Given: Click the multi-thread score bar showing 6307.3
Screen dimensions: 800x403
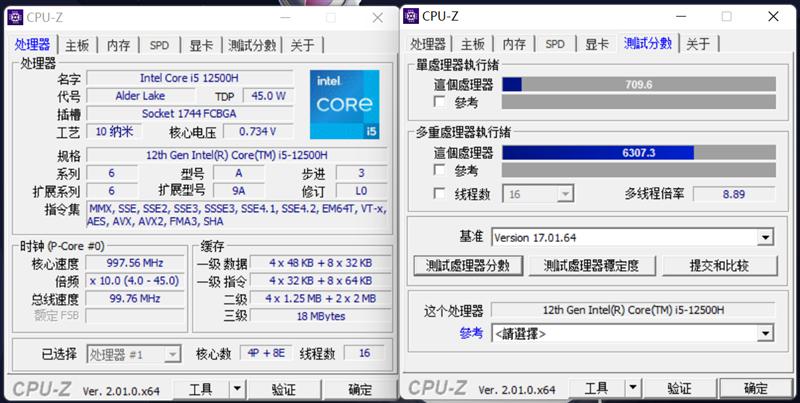Looking at the screenshot, I should 639,153.
